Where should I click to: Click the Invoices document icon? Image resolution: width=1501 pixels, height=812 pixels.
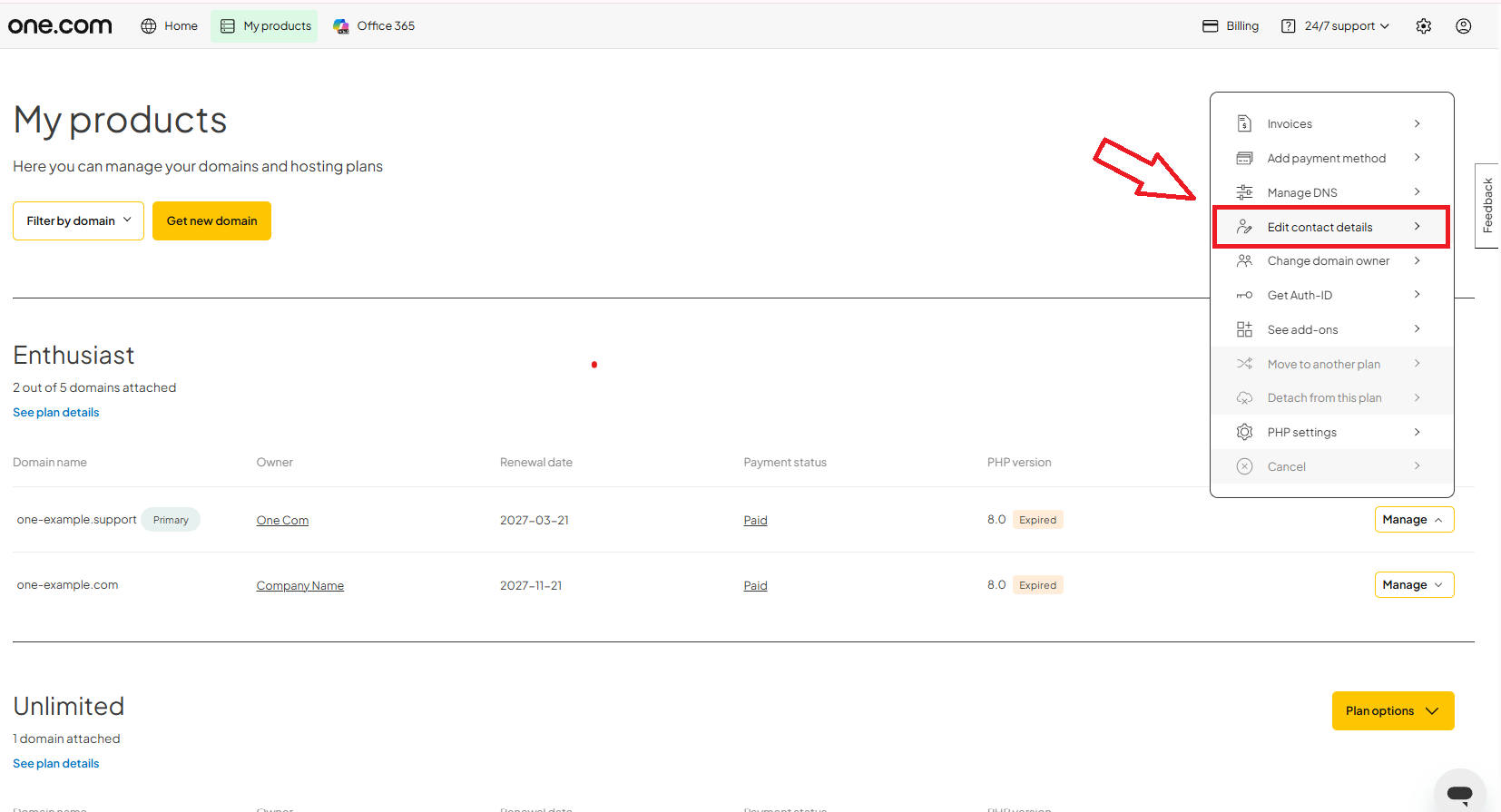(1244, 123)
